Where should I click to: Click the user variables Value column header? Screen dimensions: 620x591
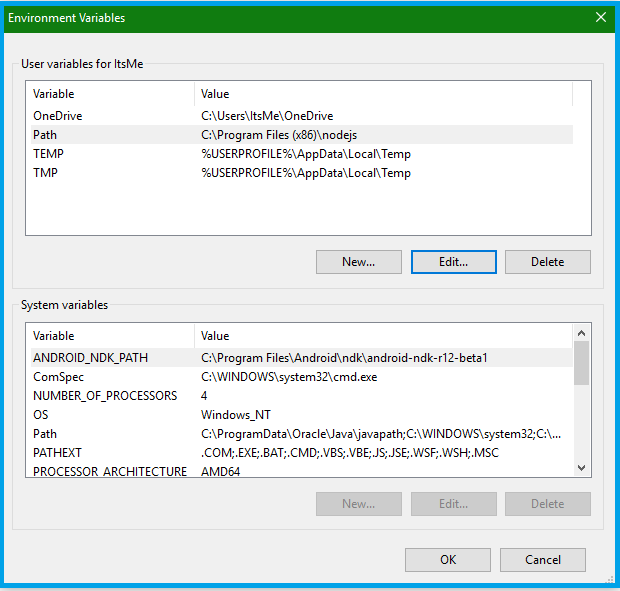(383, 94)
